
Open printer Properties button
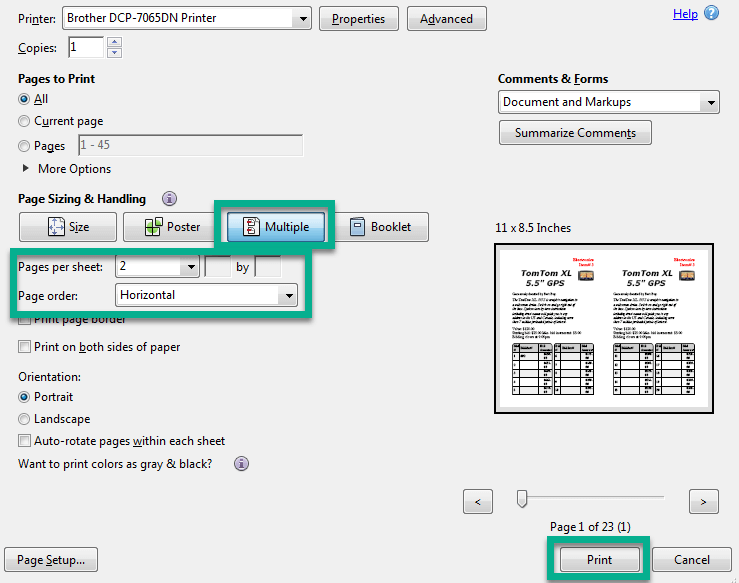(359, 18)
